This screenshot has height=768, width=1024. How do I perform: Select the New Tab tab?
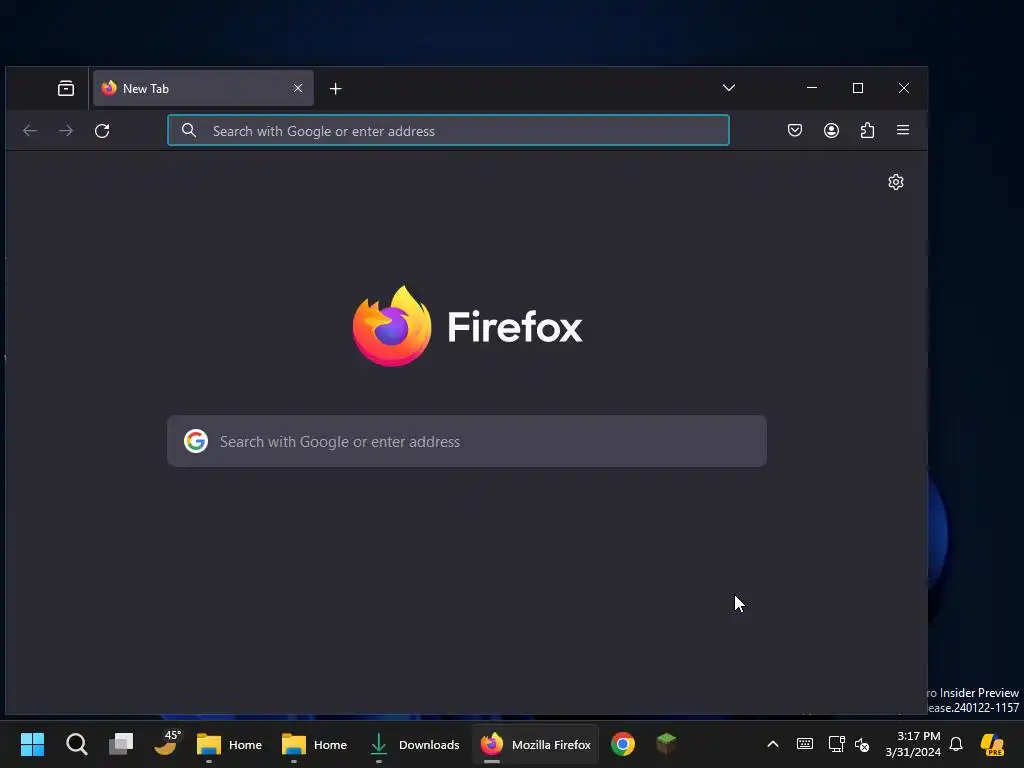[203, 88]
